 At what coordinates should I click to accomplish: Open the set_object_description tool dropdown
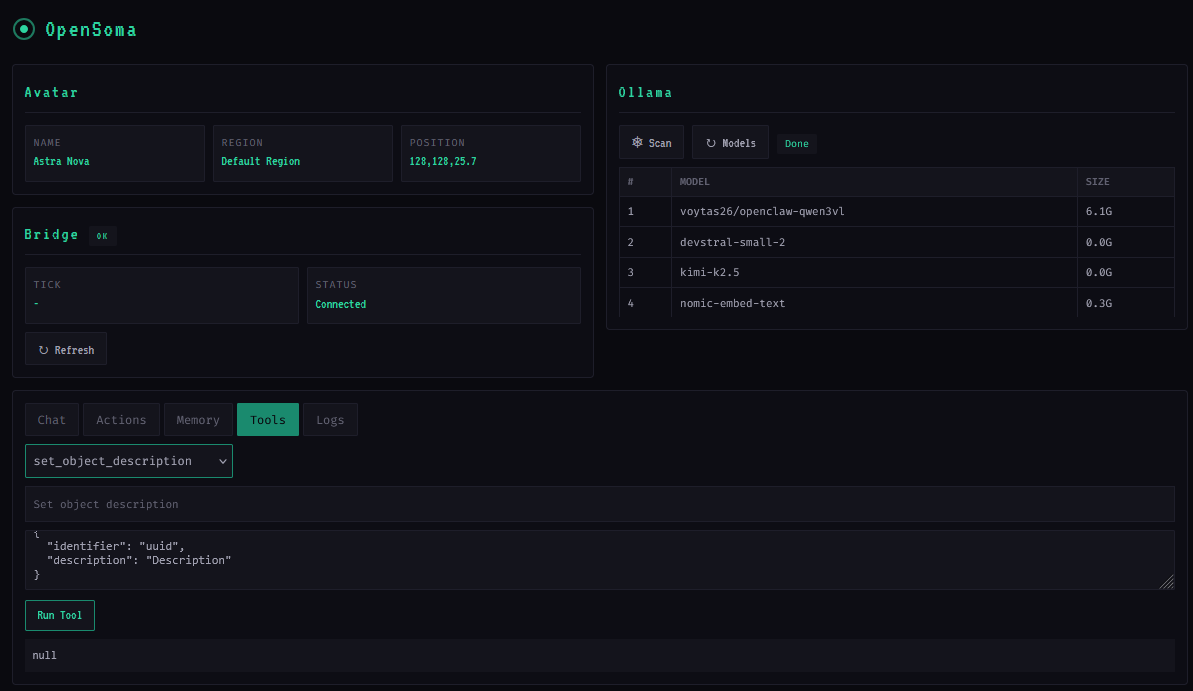(128, 461)
